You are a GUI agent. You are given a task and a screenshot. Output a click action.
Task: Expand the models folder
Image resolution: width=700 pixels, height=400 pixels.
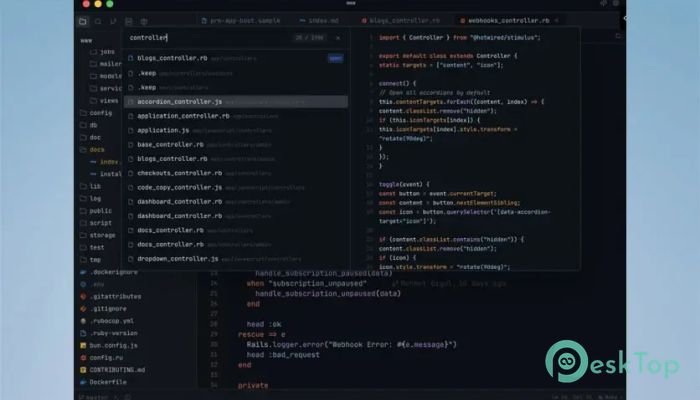tap(105, 76)
